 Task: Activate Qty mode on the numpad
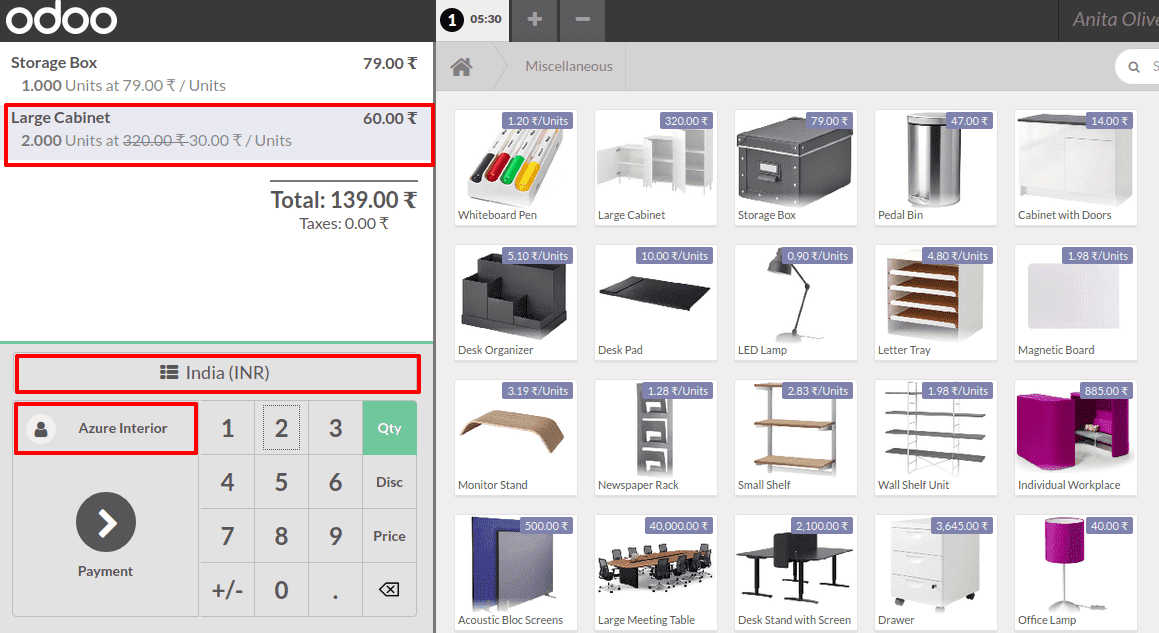pyautogui.click(x=390, y=428)
